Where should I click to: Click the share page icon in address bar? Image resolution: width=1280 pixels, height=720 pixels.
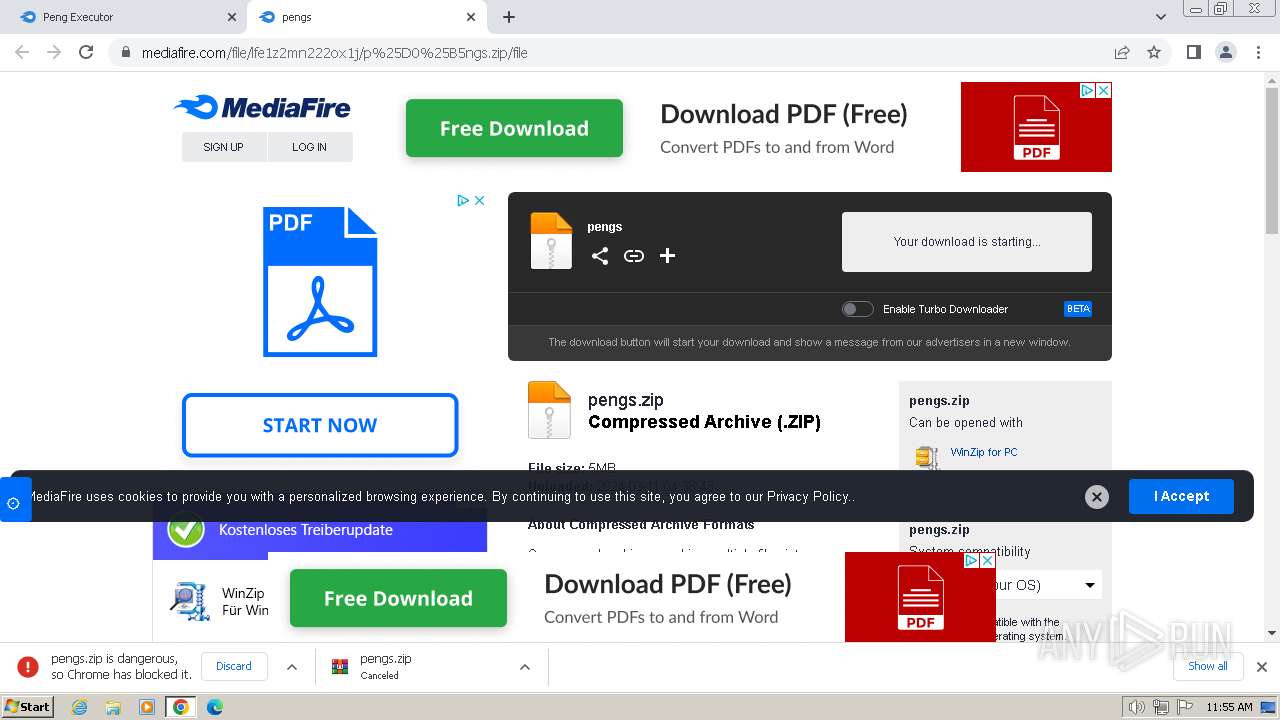coord(1122,52)
